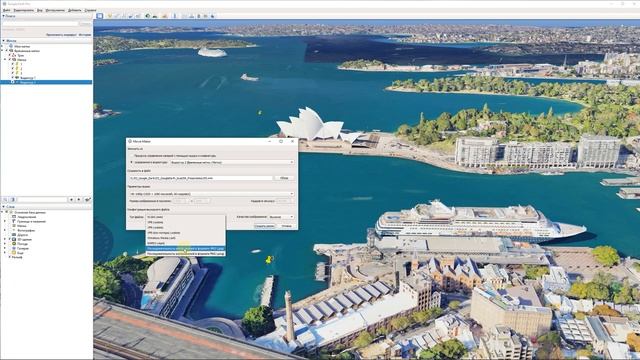Image resolution: width=640 pixels, height=360 pixels.
Task: Expand the Фотографии layer
Action: coord(5,230)
